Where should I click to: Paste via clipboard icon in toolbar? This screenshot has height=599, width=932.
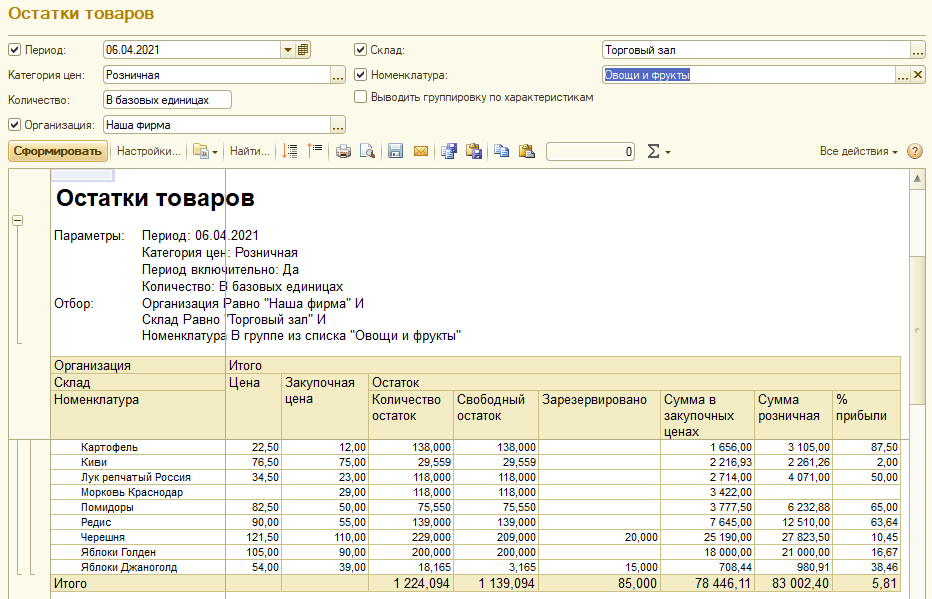527,151
